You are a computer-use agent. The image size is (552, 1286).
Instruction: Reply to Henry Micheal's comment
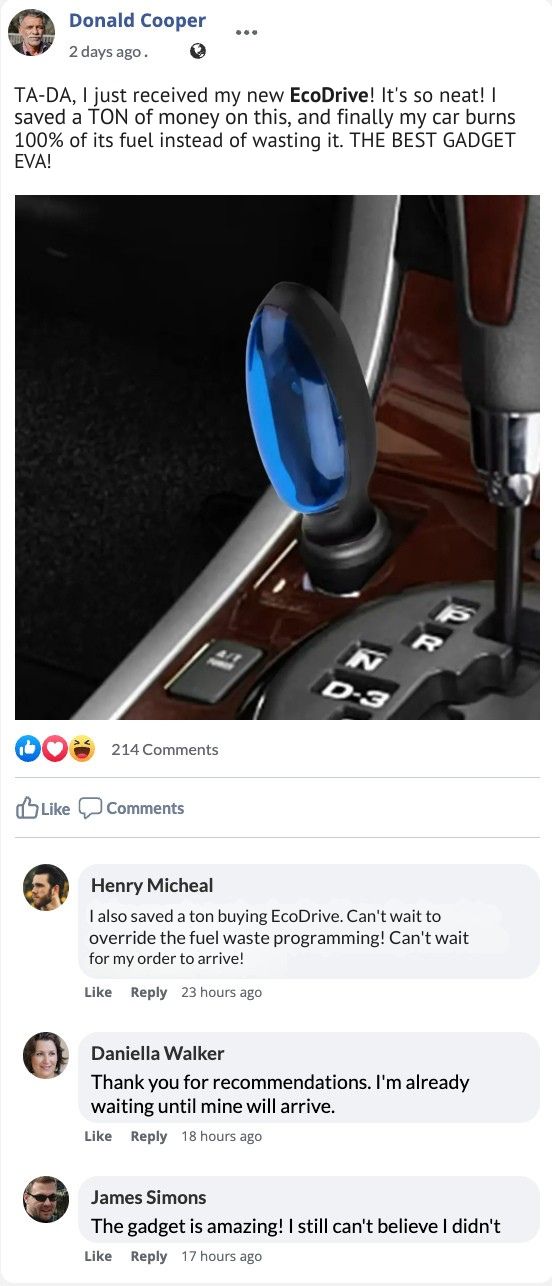[x=149, y=992]
